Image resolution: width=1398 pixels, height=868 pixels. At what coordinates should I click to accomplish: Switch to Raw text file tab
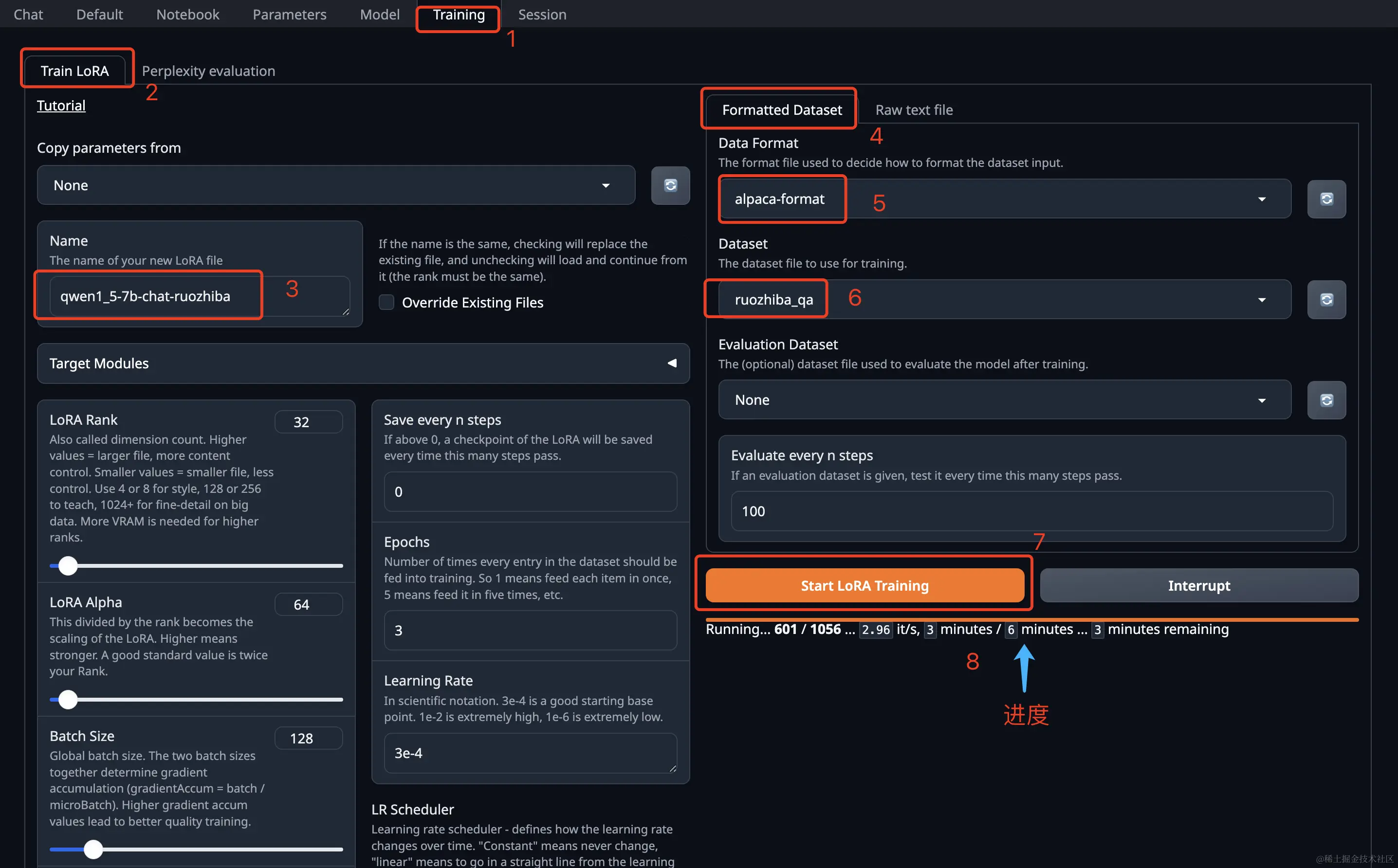913,109
